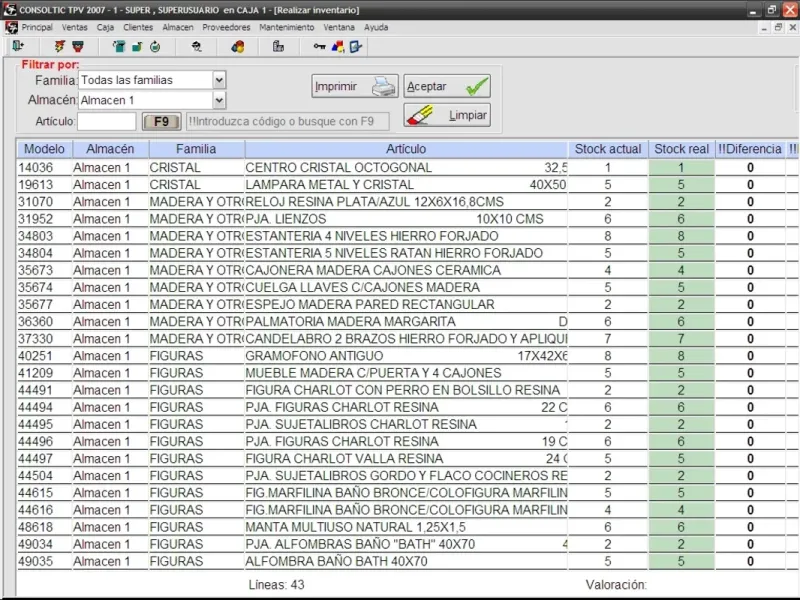Click the blue note with pencil icon
Image resolution: width=800 pixels, height=600 pixels.
tap(356, 47)
